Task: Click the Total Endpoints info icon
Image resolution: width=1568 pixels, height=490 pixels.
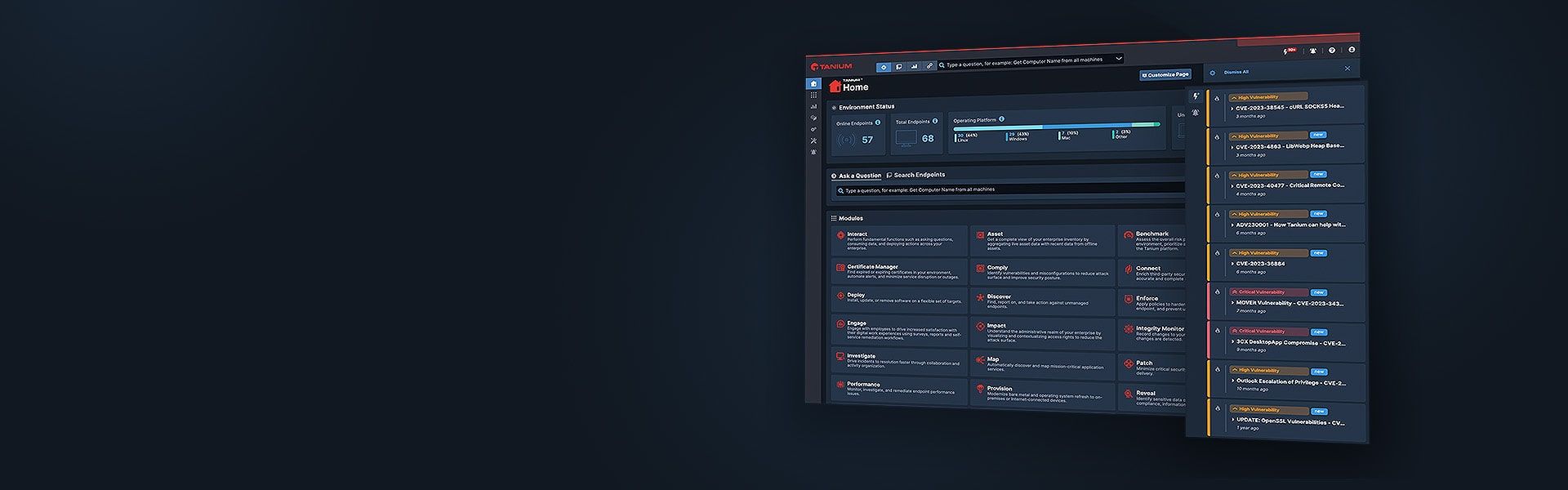Action: (935, 121)
